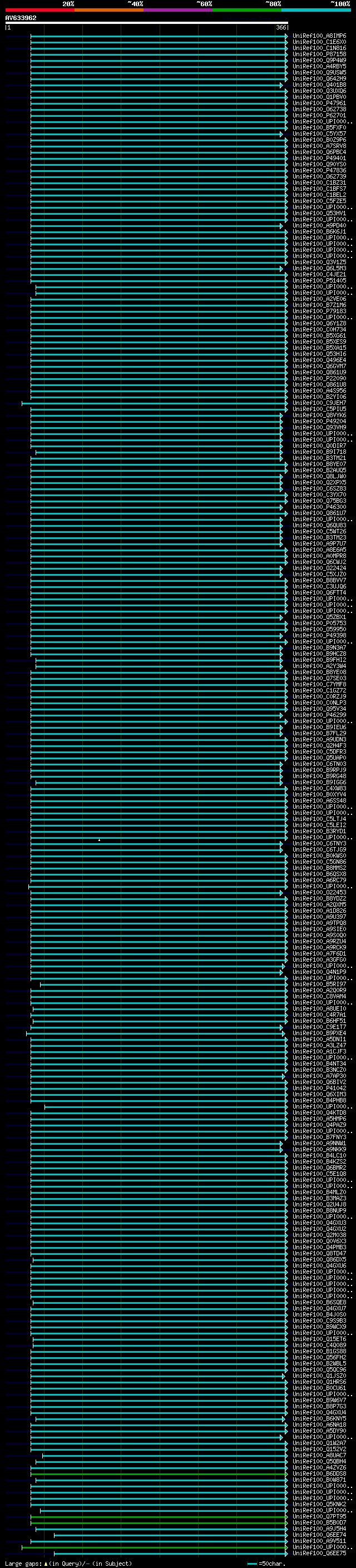Viewport: 356px width, 1568px height.
Task: Select hit label UniRef100_B0Z9P6
Action: tap(319, 140)
